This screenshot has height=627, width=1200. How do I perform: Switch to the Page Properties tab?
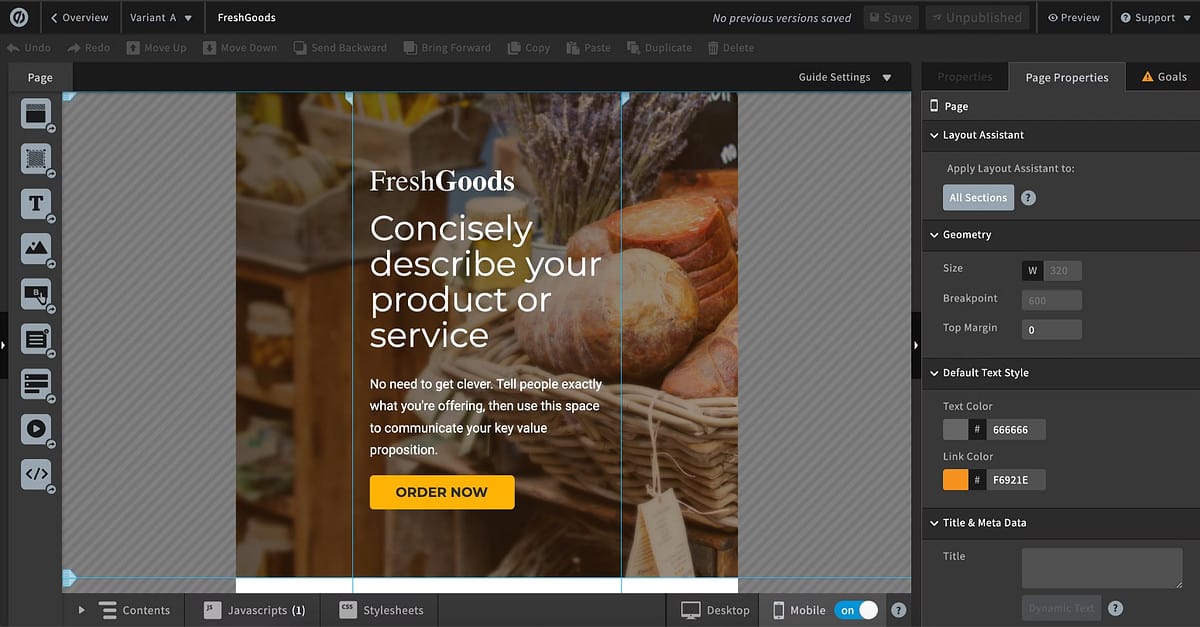(1067, 77)
